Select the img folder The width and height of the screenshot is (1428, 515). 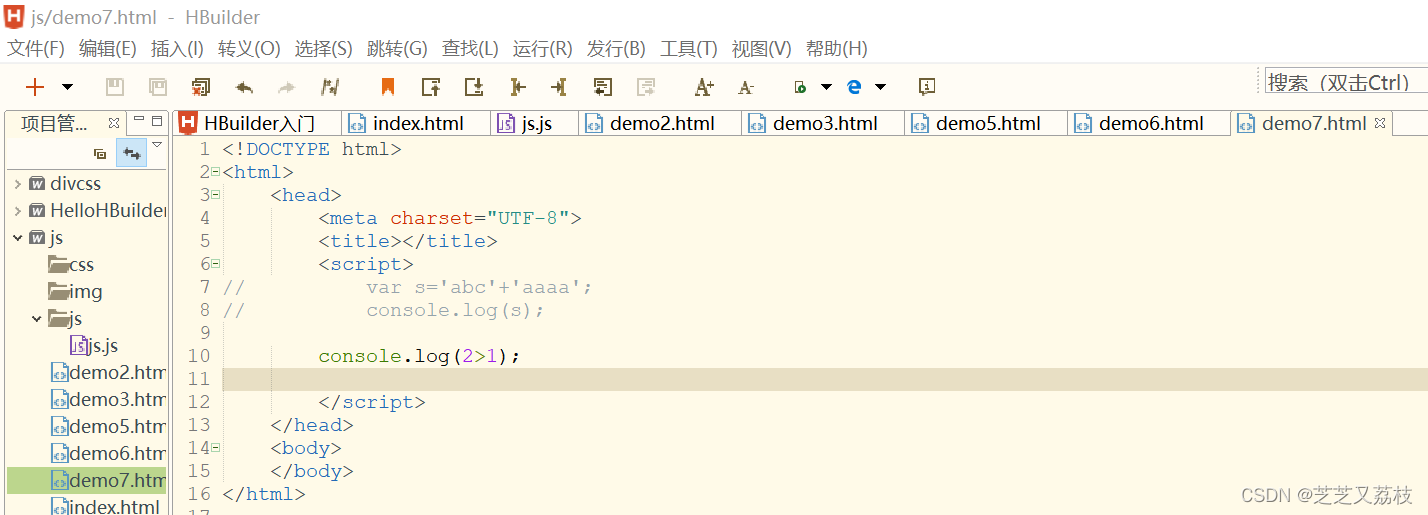tap(76, 292)
